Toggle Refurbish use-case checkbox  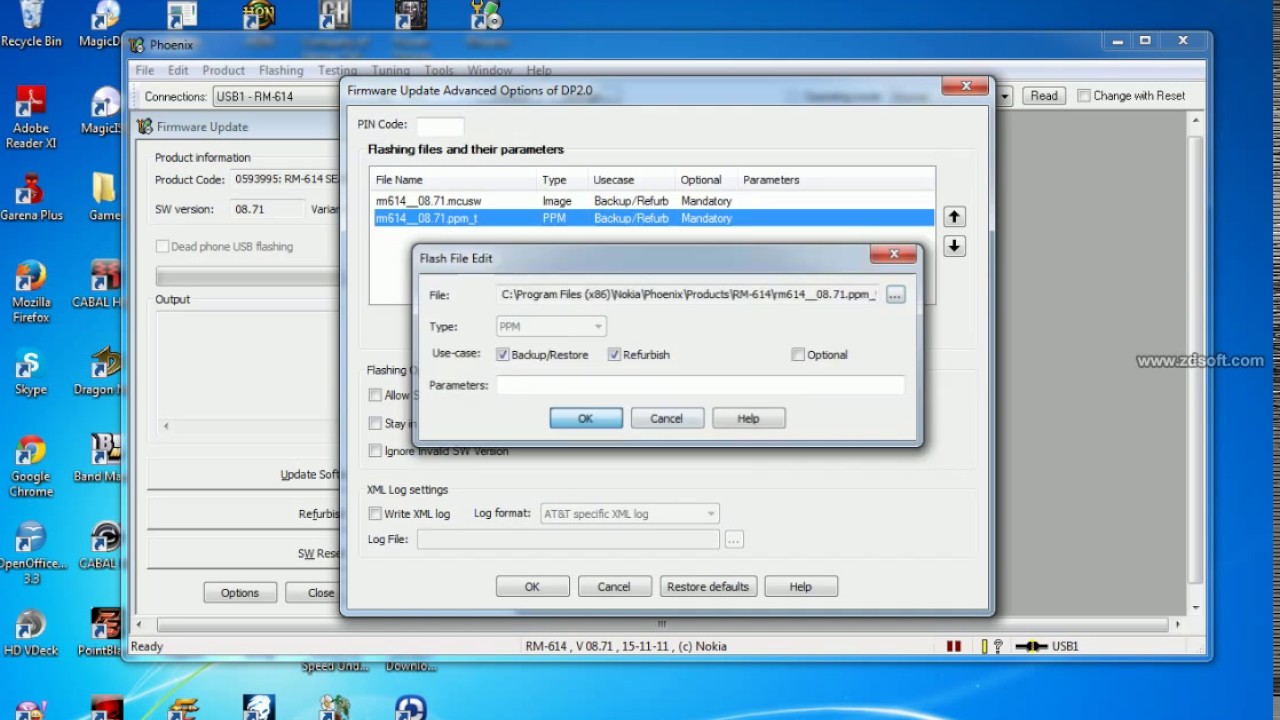pyautogui.click(x=614, y=355)
